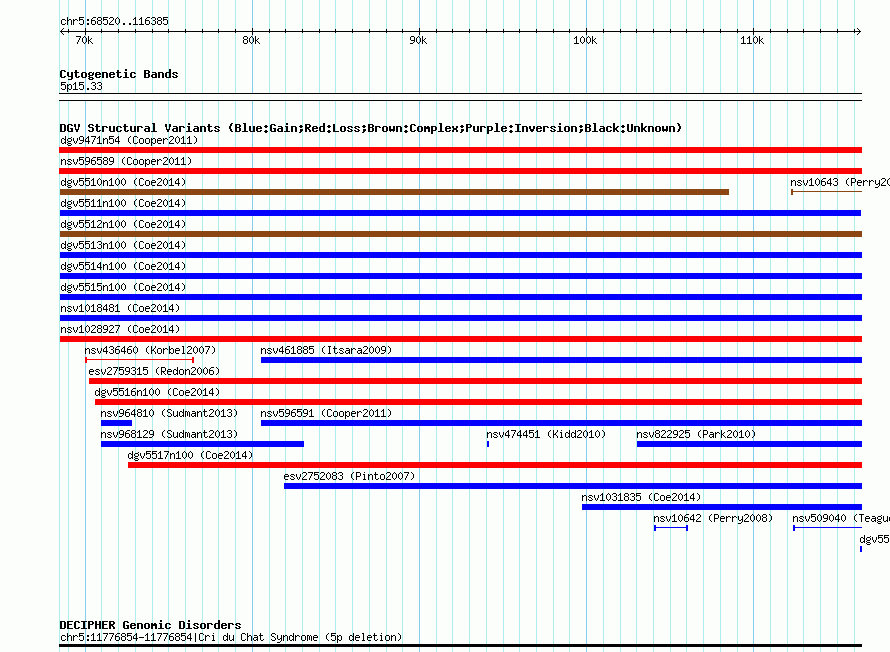Click the nsv436460 (Korbel2007) label
Image resolution: width=890 pixels, height=652 pixels.
(150, 351)
